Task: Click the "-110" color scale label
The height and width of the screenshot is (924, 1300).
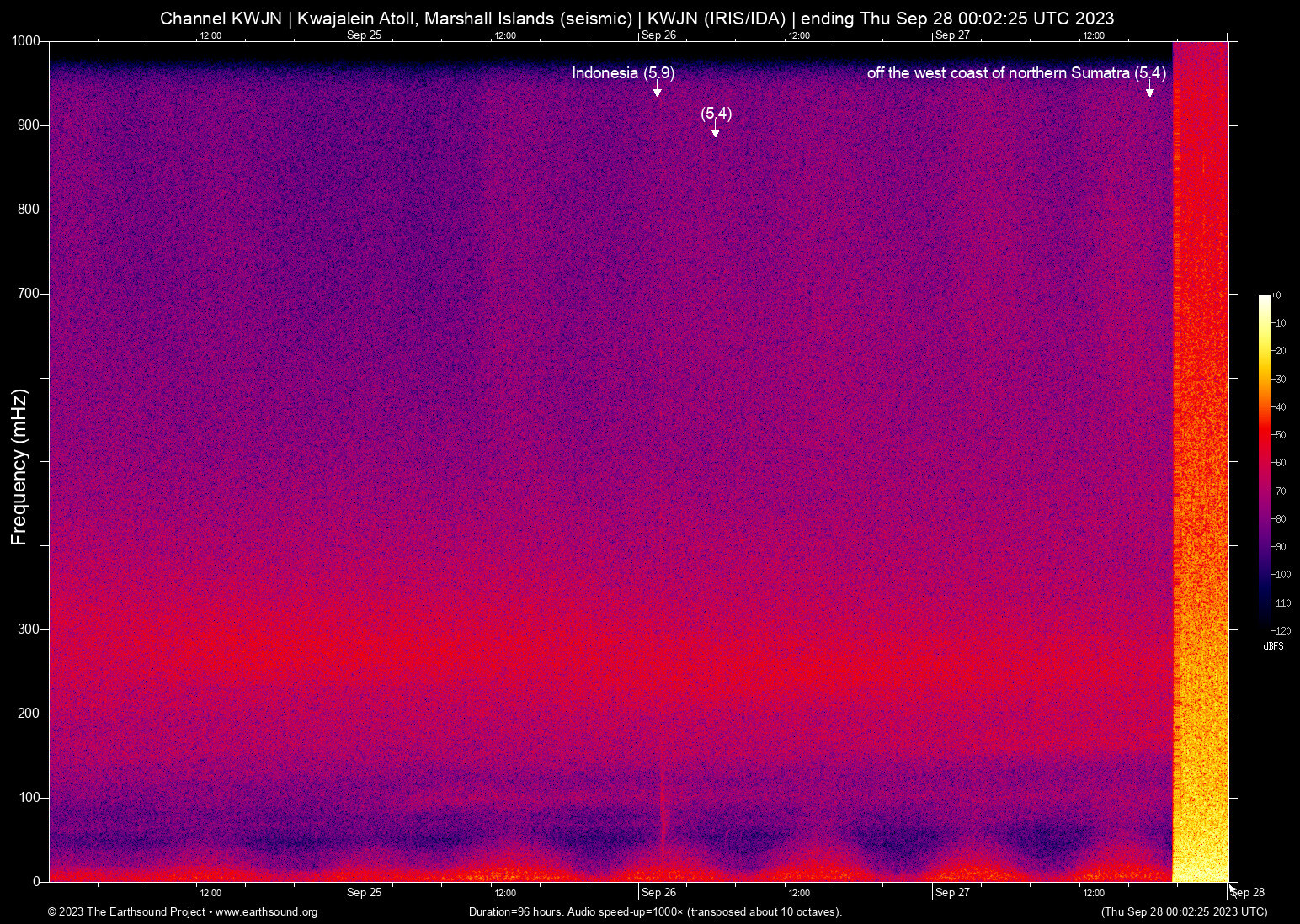Action: click(x=1281, y=603)
